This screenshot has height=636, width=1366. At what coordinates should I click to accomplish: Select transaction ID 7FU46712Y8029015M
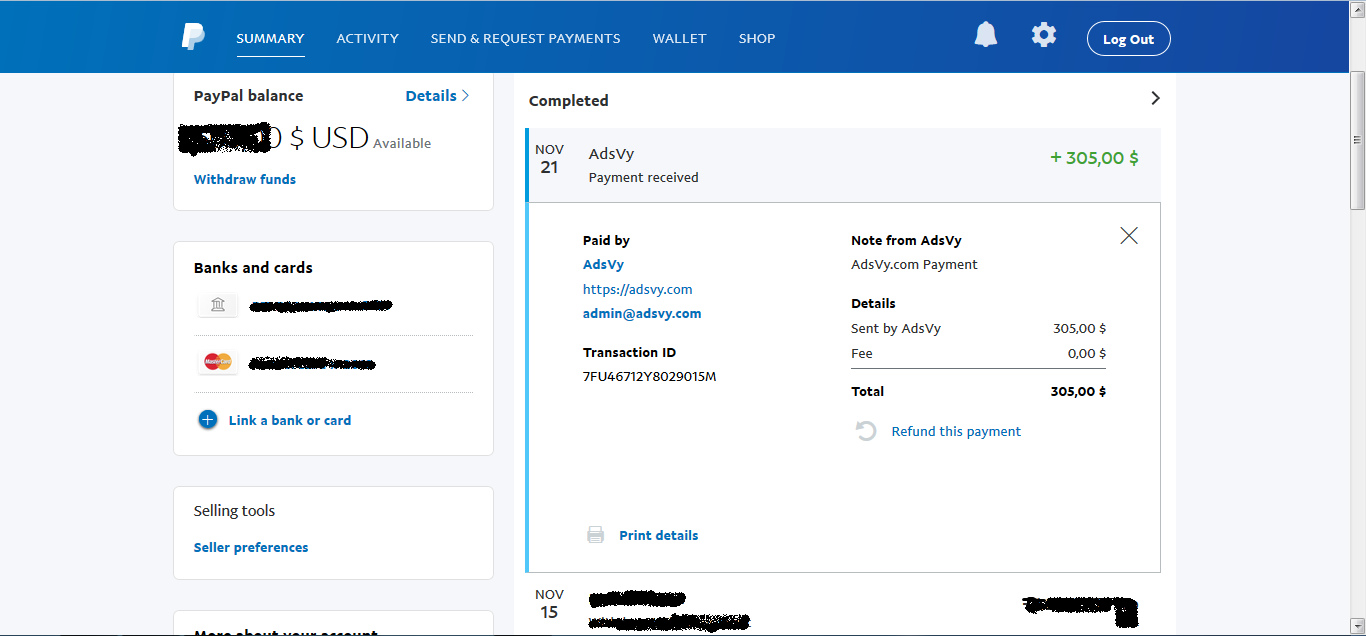650,377
